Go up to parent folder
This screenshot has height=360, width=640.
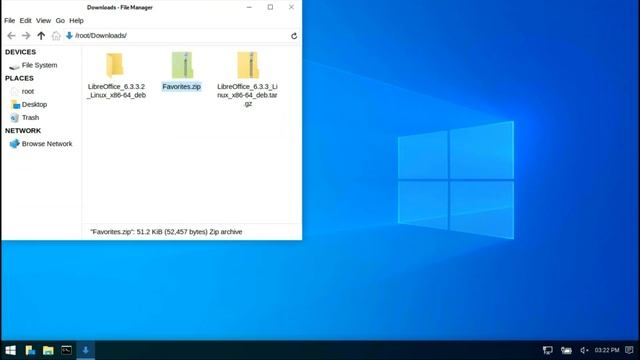tap(41, 36)
